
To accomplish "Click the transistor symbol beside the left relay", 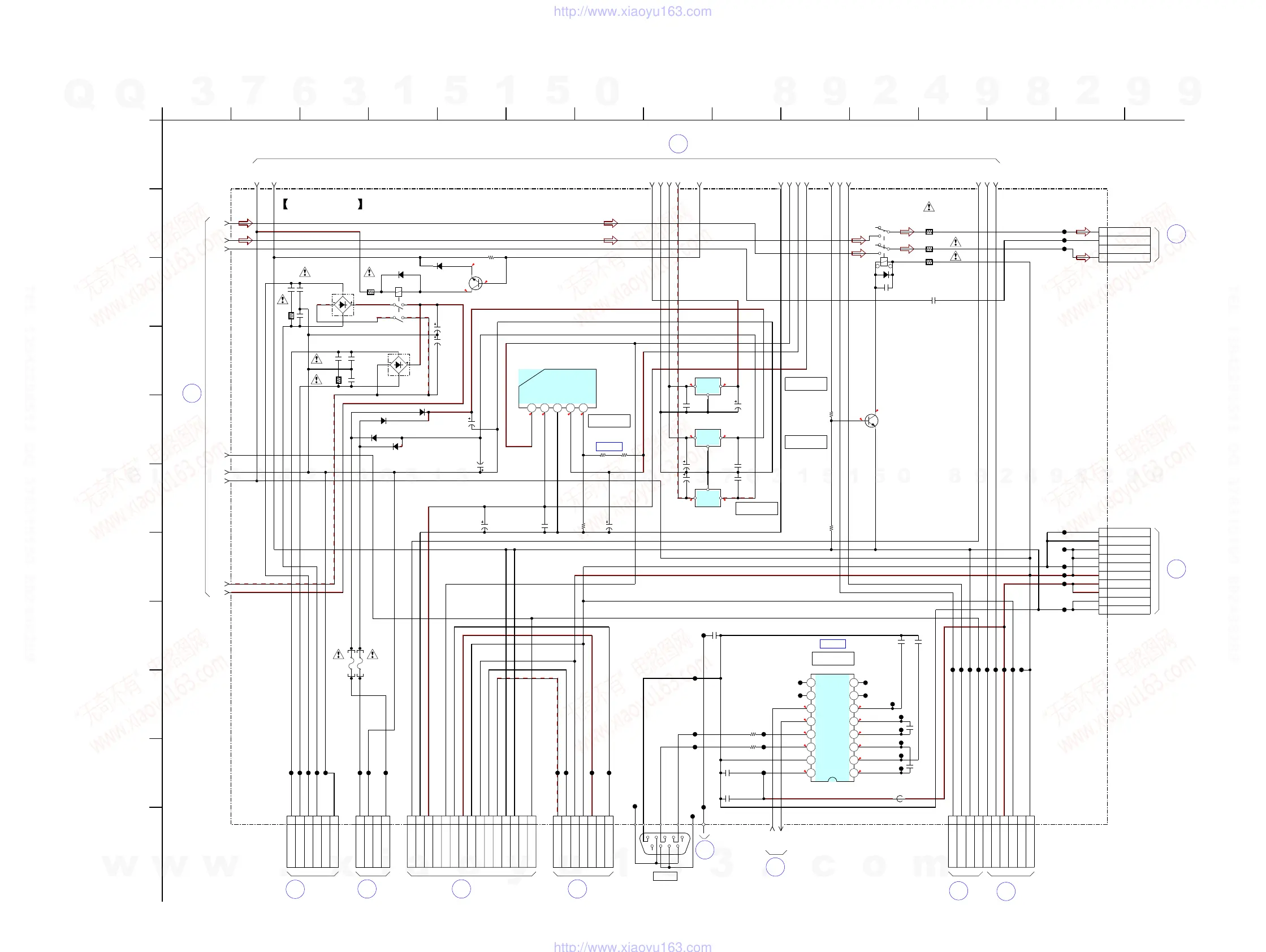I will [x=476, y=283].
